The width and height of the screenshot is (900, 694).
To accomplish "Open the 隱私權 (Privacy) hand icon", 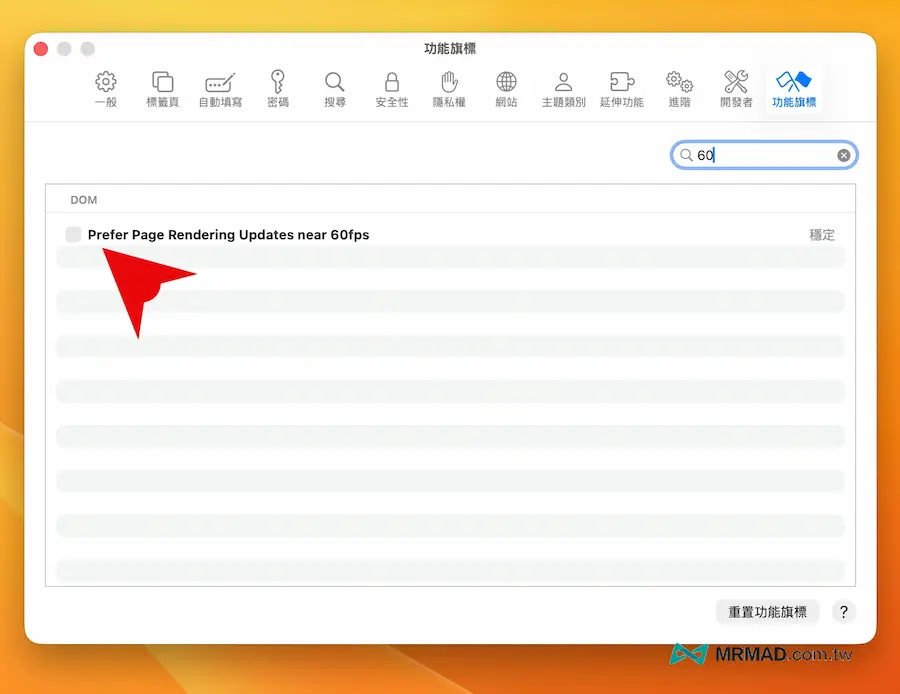I will coord(449,87).
